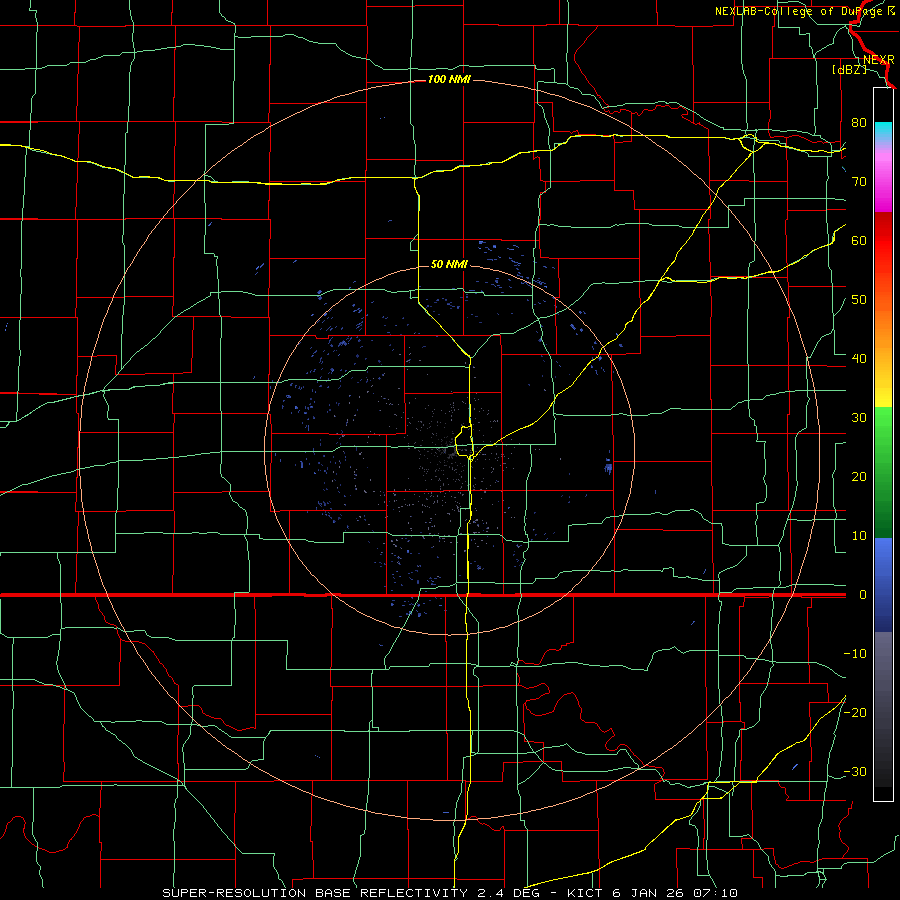Click the 0 value on the color scale
The height and width of the screenshot is (900, 900).
tap(863, 595)
